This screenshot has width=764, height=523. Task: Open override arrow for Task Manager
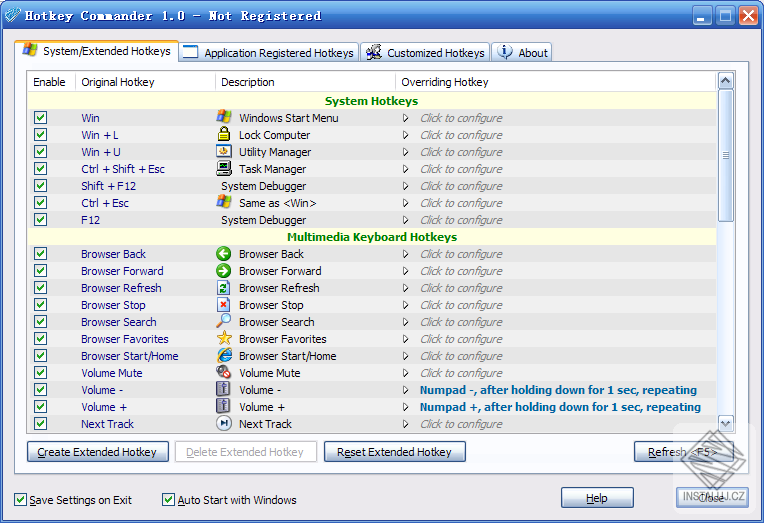click(x=405, y=169)
